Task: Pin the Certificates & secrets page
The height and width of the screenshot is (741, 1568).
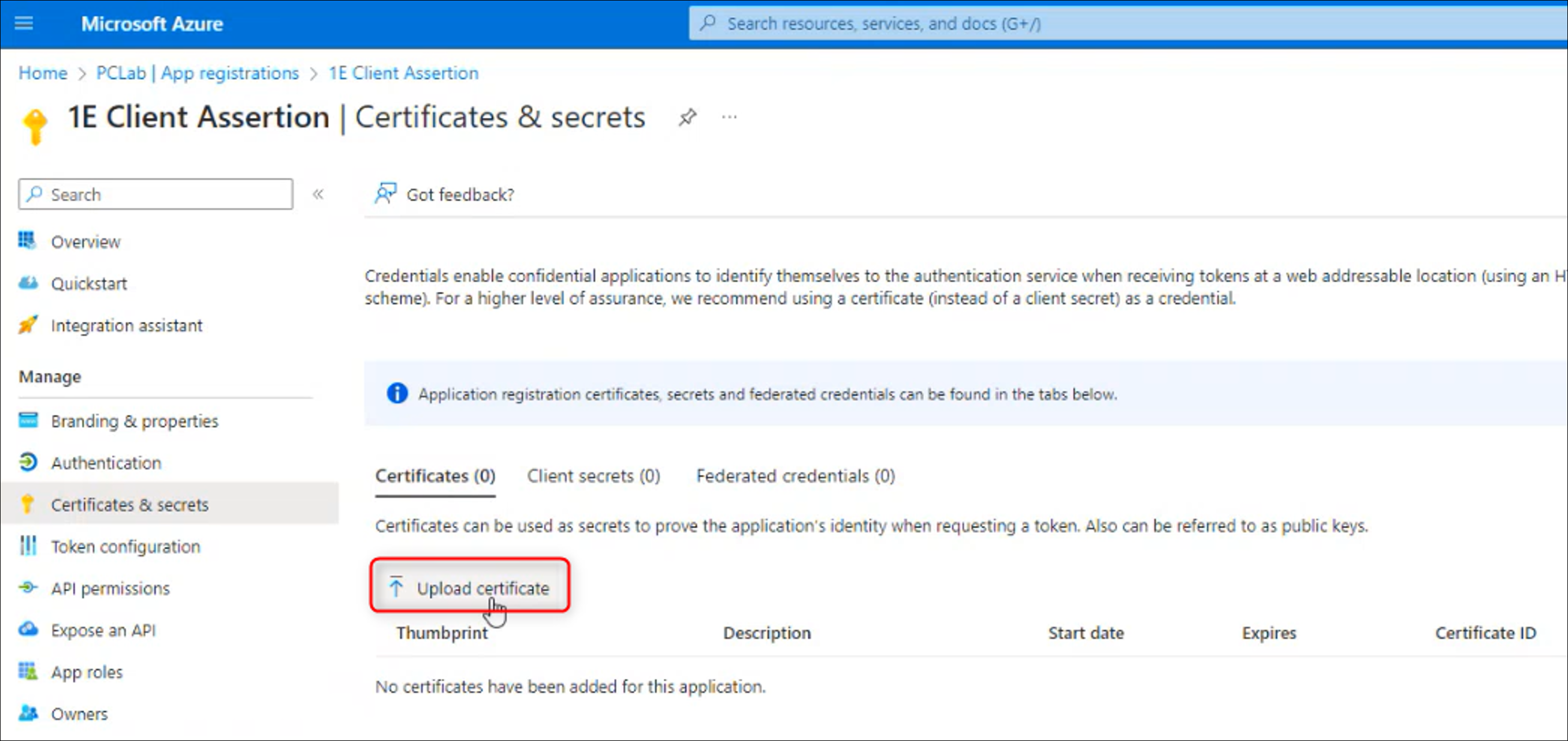Action: [x=687, y=116]
